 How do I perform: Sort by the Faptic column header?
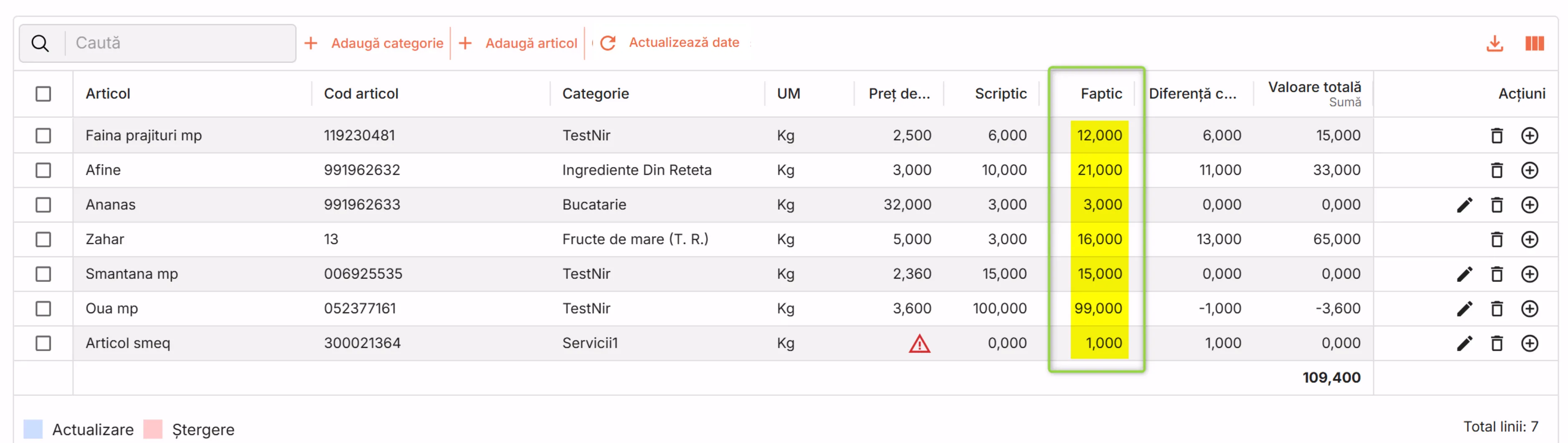click(x=1101, y=94)
